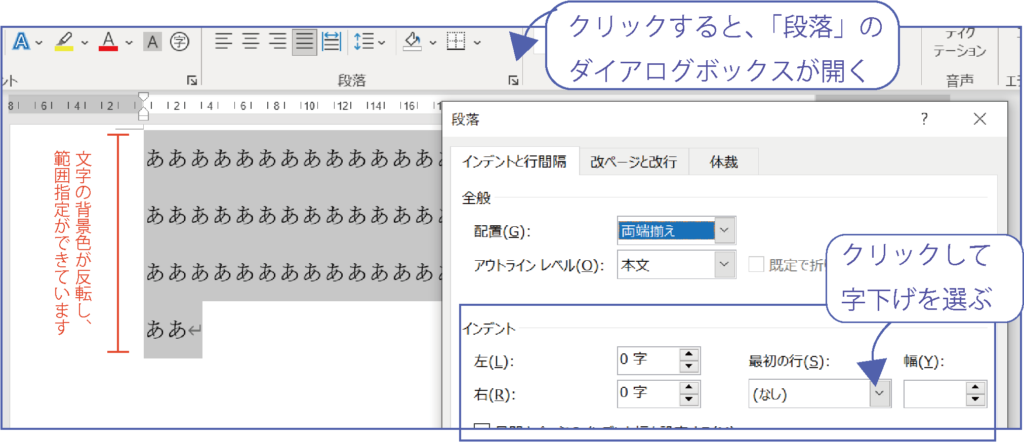Switch to the 体裁 tab

725,161
